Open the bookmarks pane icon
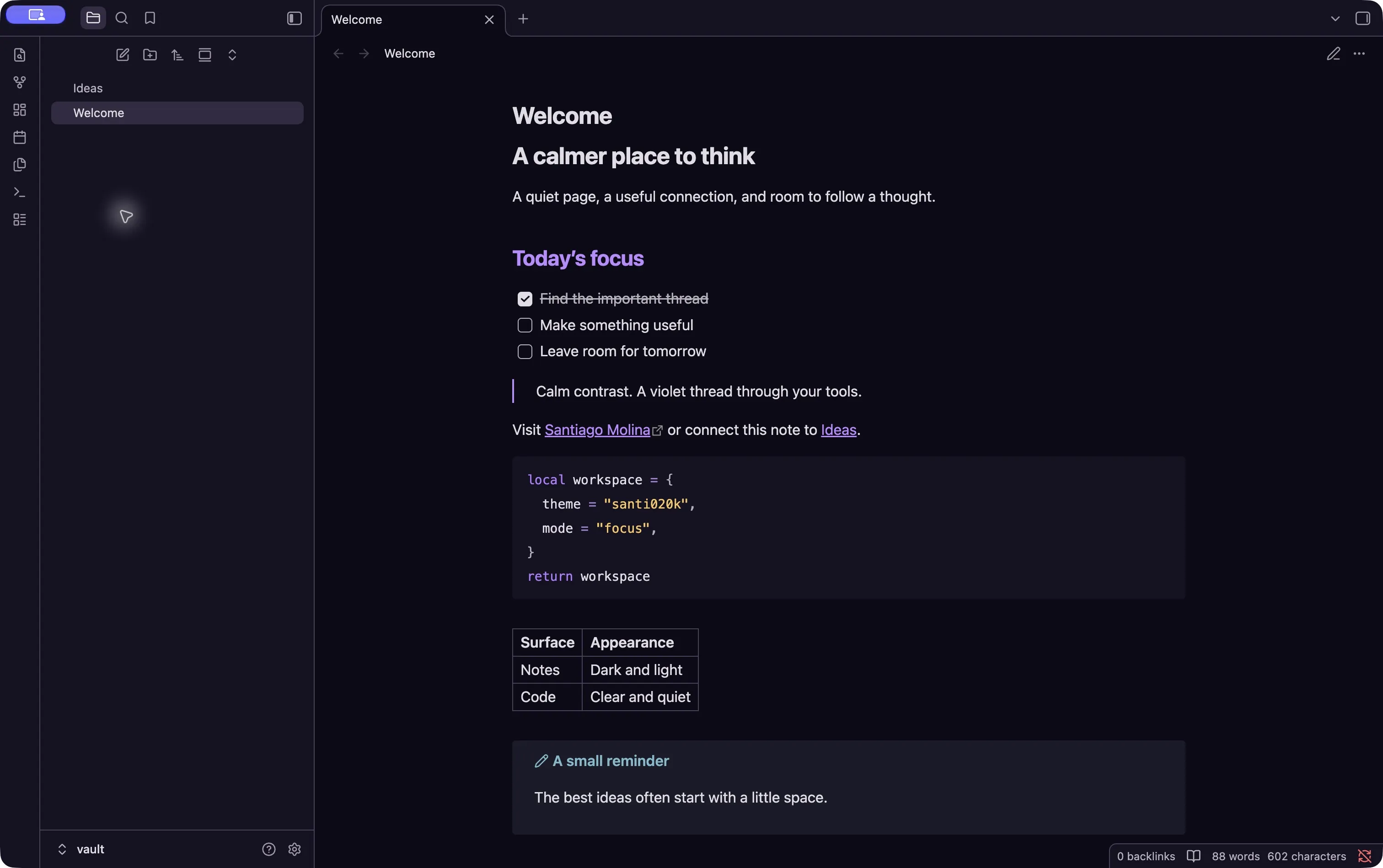The height and width of the screenshot is (868, 1383). tap(150, 18)
